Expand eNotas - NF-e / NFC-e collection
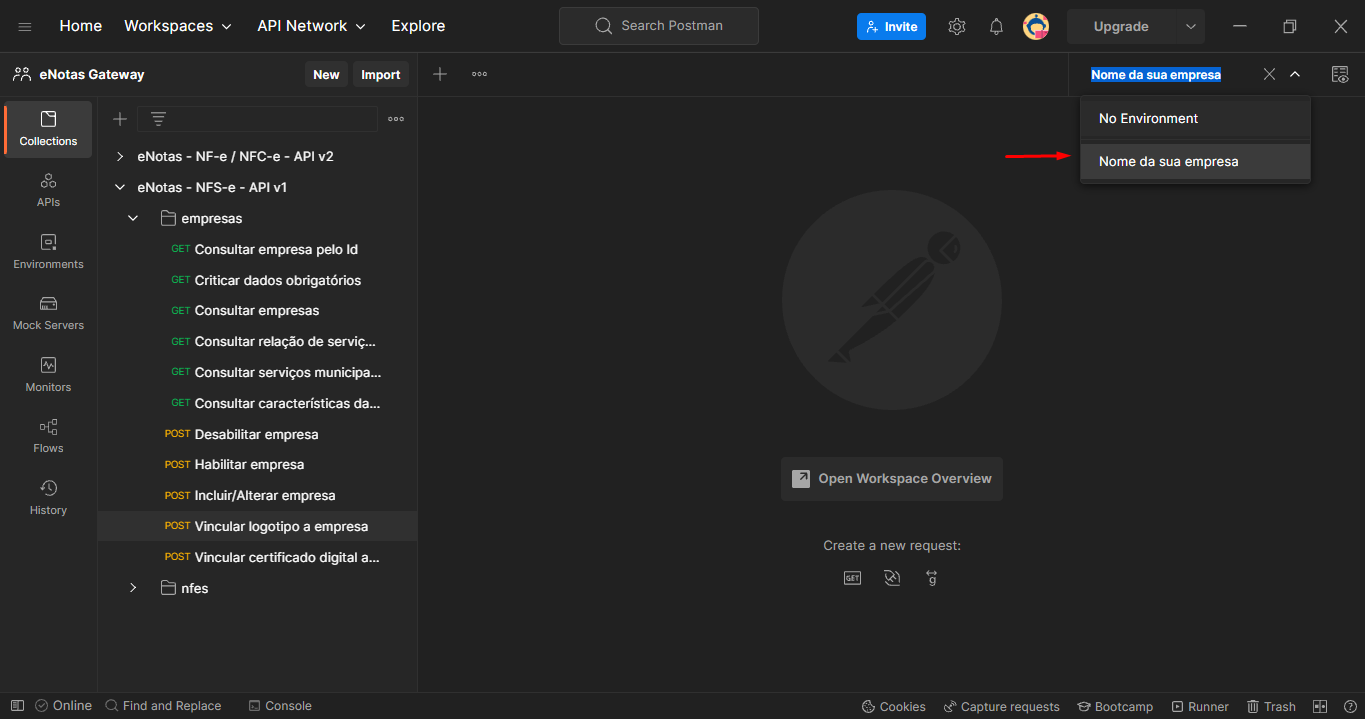 tap(120, 157)
